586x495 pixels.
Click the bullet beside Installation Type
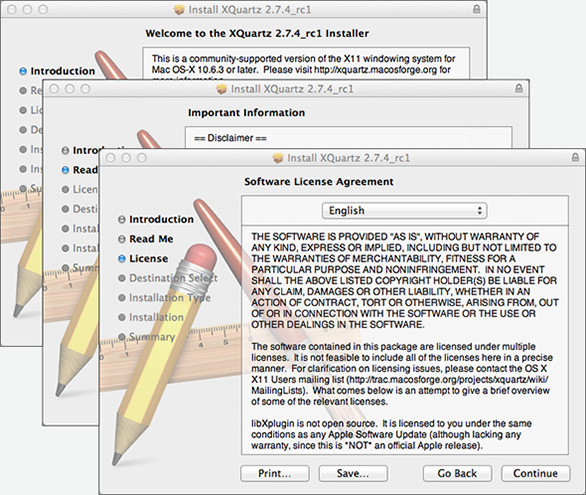121,298
